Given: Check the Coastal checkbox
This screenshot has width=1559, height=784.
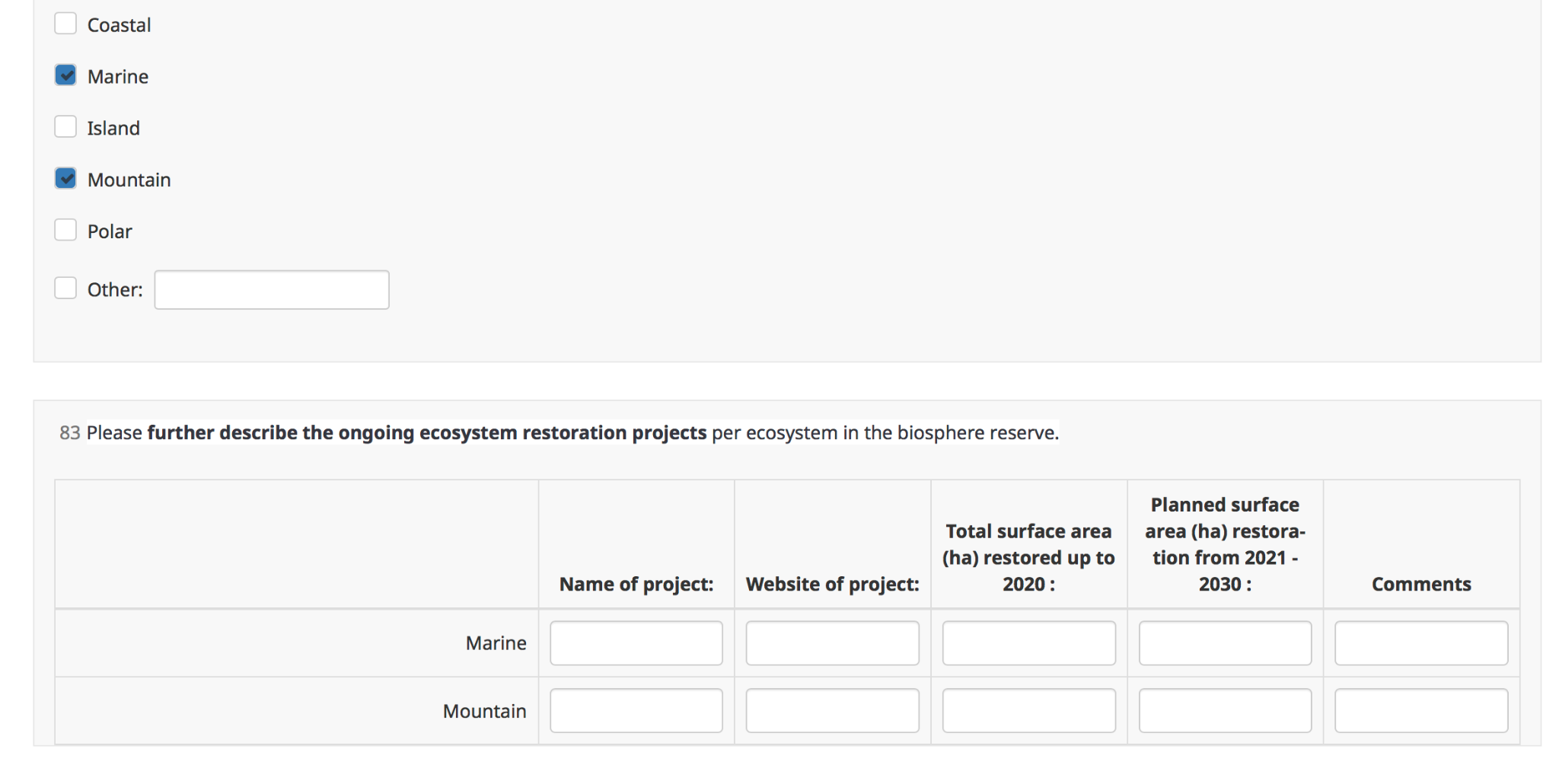Looking at the screenshot, I should click(65, 24).
